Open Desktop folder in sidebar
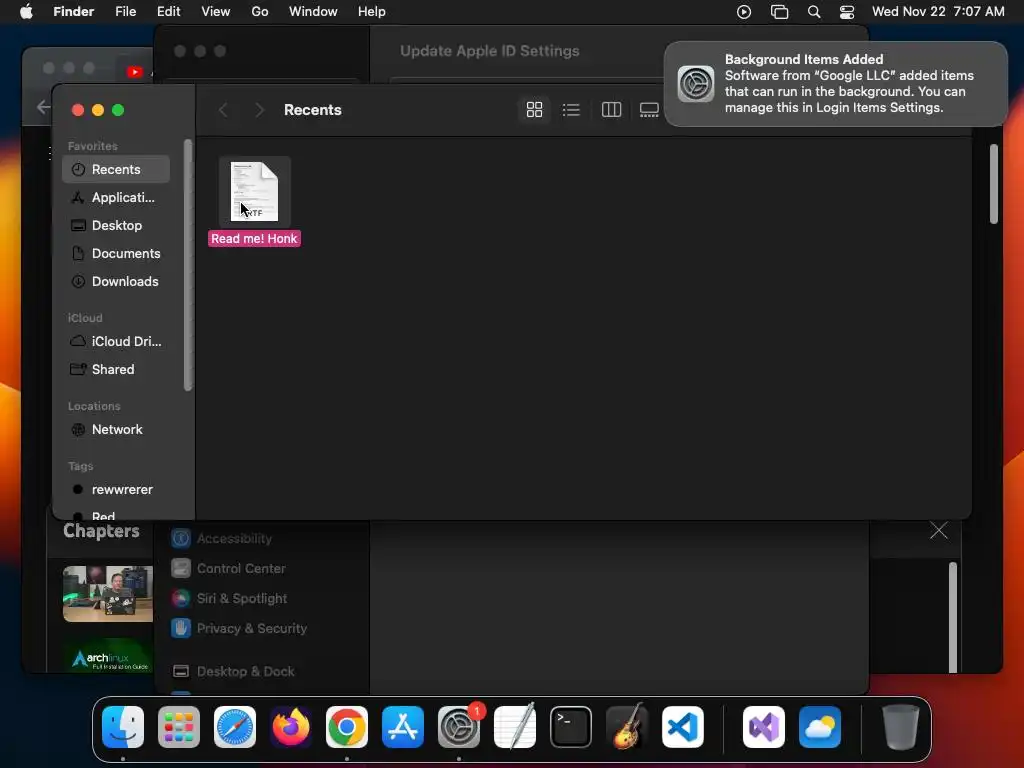The height and width of the screenshot is (768, 1024). pyautogui.click(x=116, y=225)
